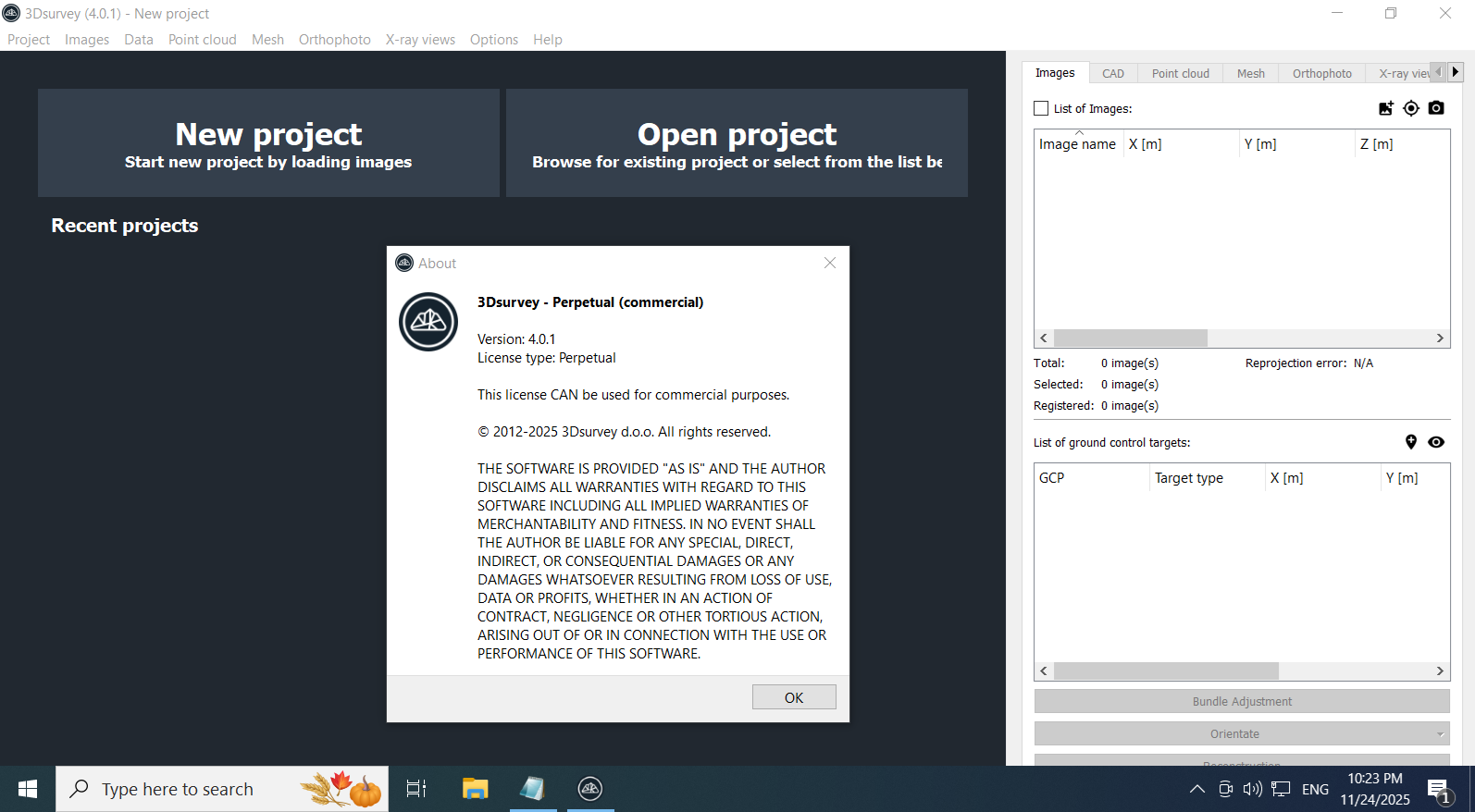
Task: Open the Point cloud menu
Action: point(203,40)
